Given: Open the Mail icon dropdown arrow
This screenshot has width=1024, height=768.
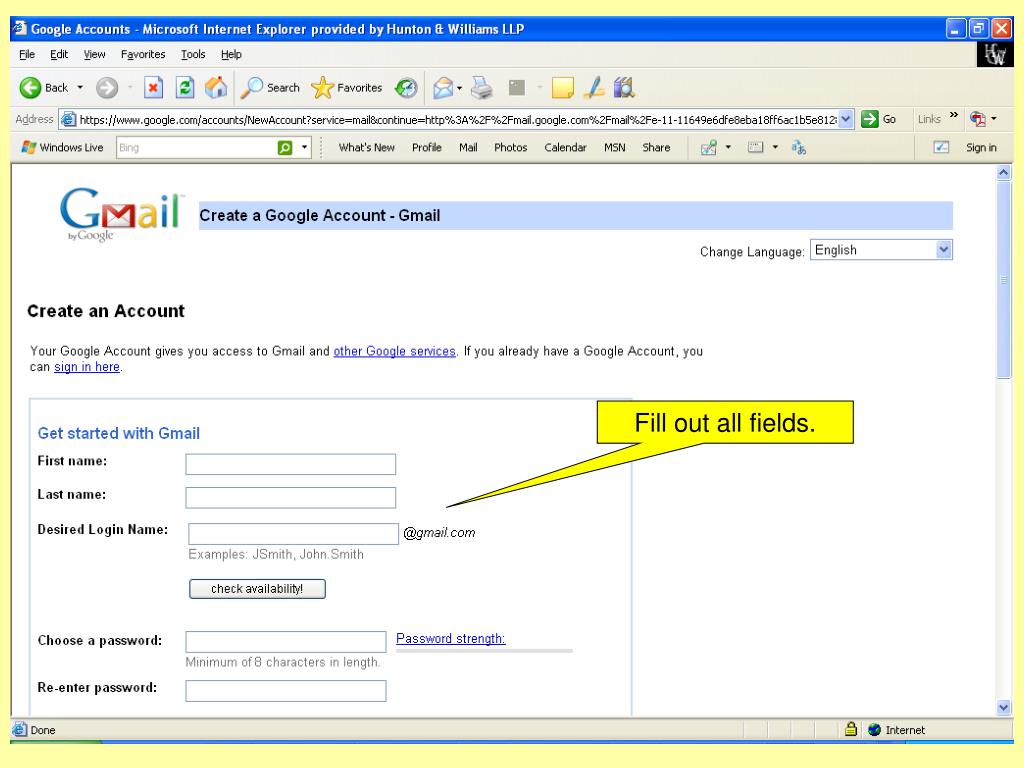Looking at the screenshot, I should [460, 88].
